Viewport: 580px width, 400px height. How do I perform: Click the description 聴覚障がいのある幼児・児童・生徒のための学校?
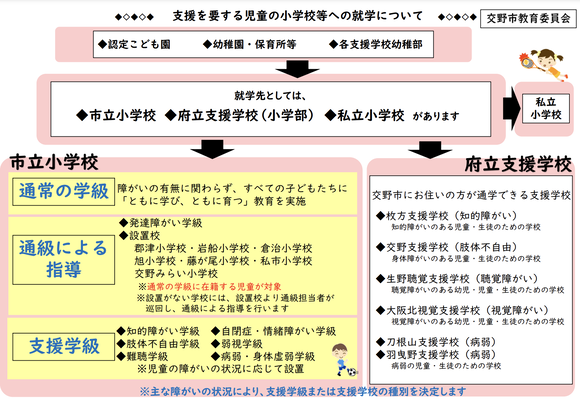point(478,290)
